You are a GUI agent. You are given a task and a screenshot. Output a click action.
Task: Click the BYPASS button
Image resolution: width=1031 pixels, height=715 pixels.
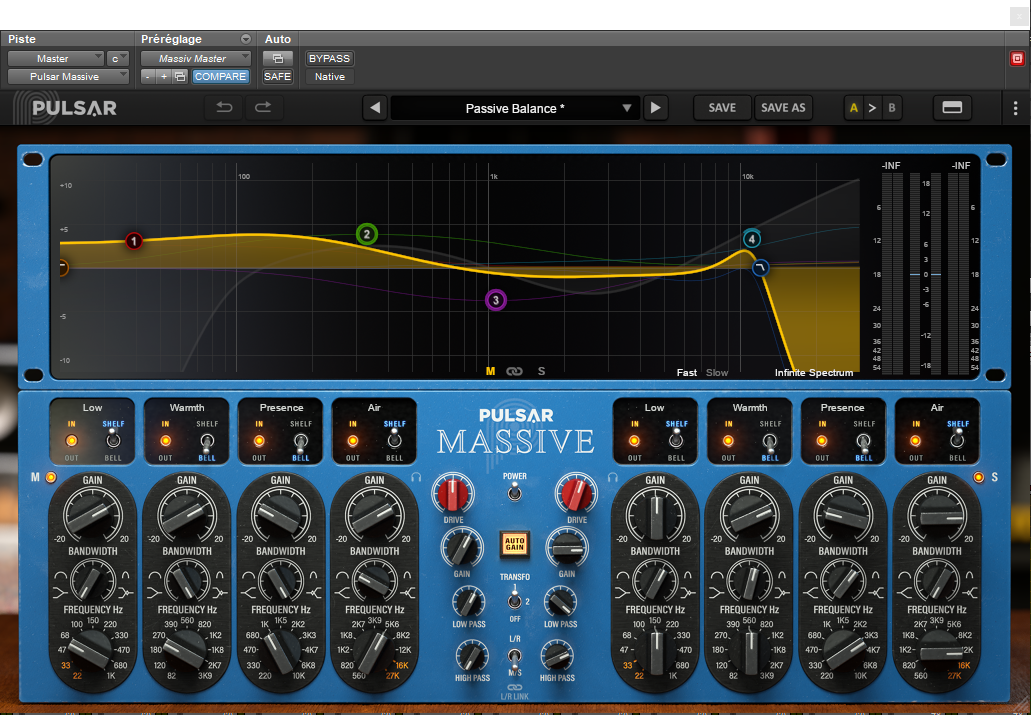point(329,59)
